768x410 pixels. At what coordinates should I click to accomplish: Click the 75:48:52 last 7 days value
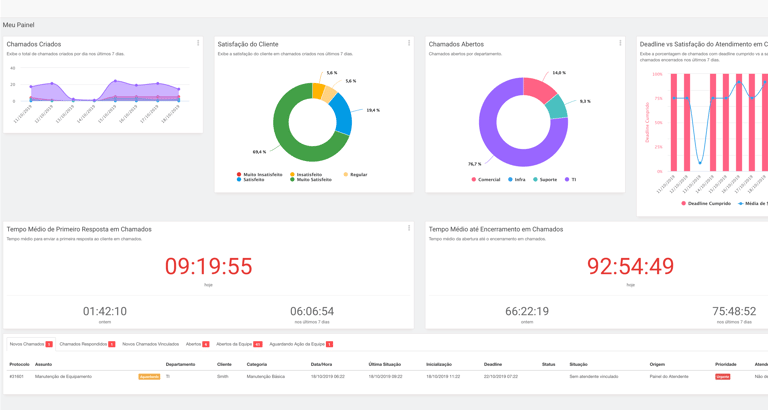734,311
